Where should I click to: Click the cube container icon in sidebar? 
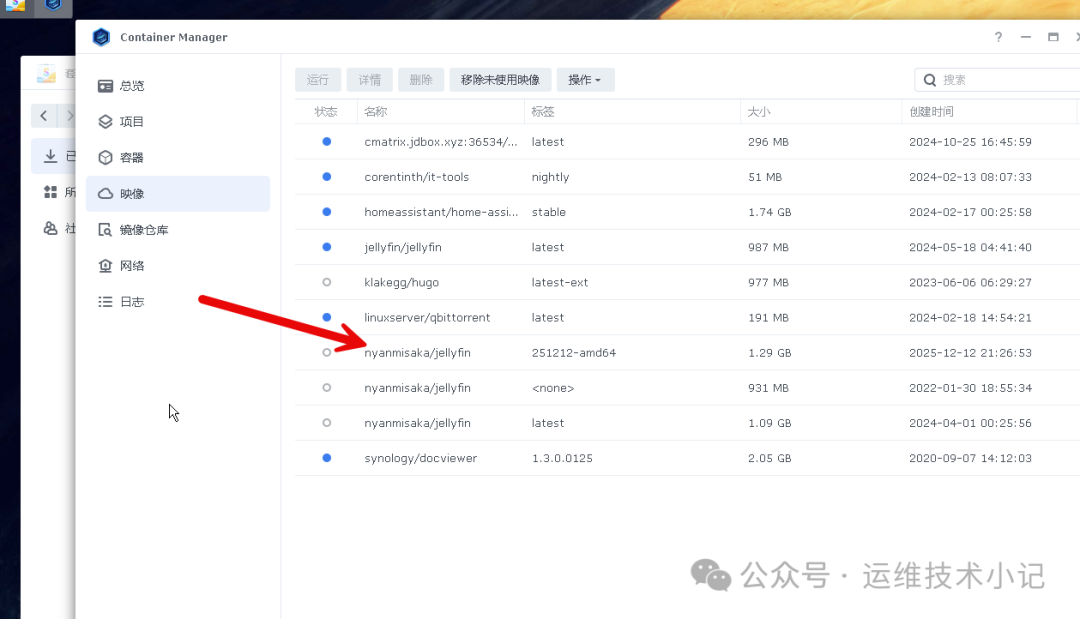point(105,158)
